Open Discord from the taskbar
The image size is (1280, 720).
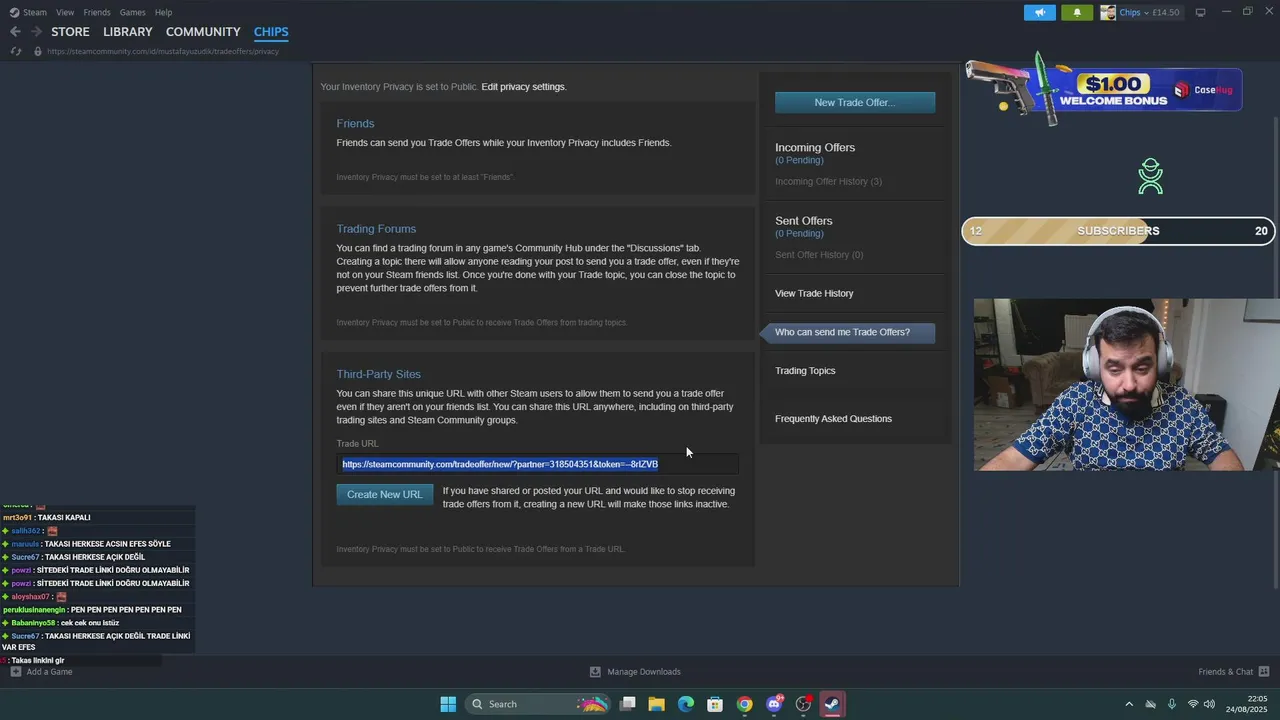coord(774,704)
